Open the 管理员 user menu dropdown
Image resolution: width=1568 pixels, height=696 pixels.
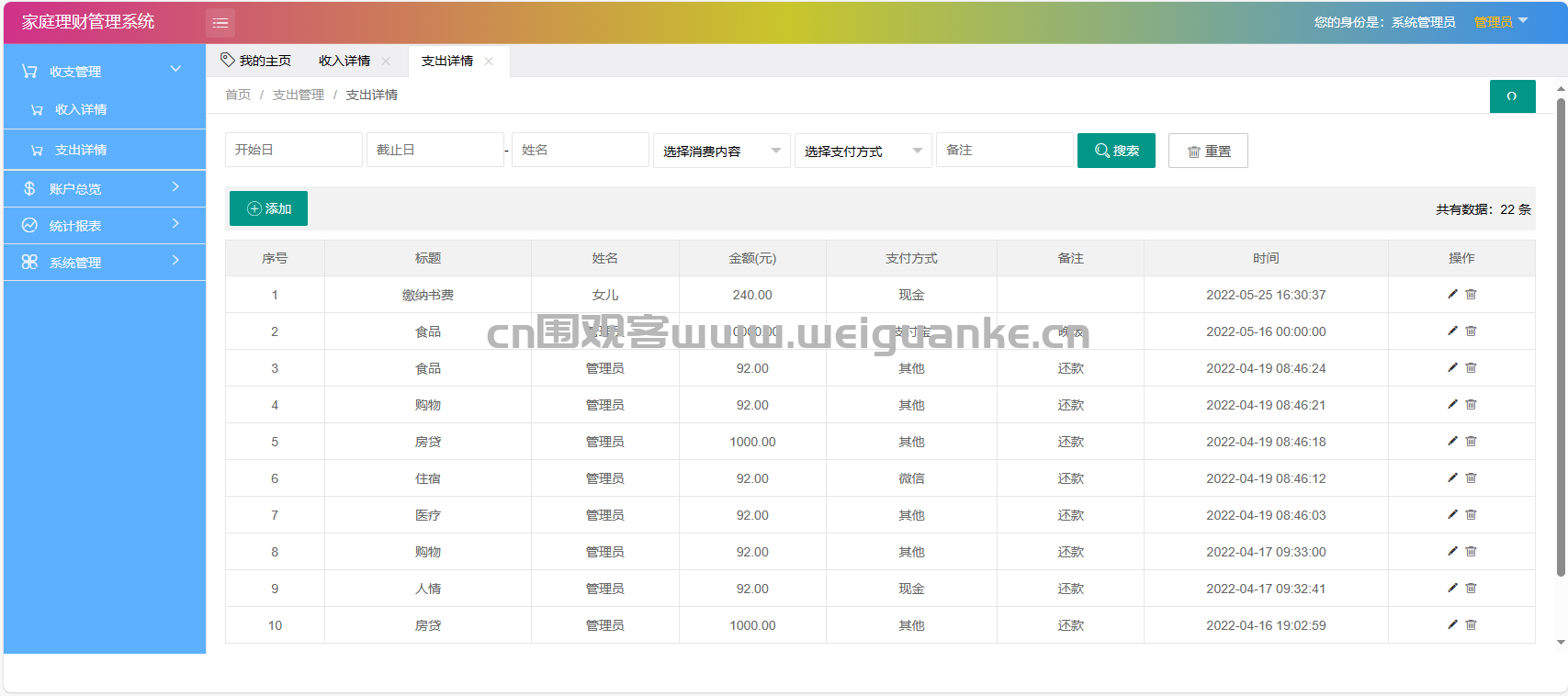(1501, 22)
